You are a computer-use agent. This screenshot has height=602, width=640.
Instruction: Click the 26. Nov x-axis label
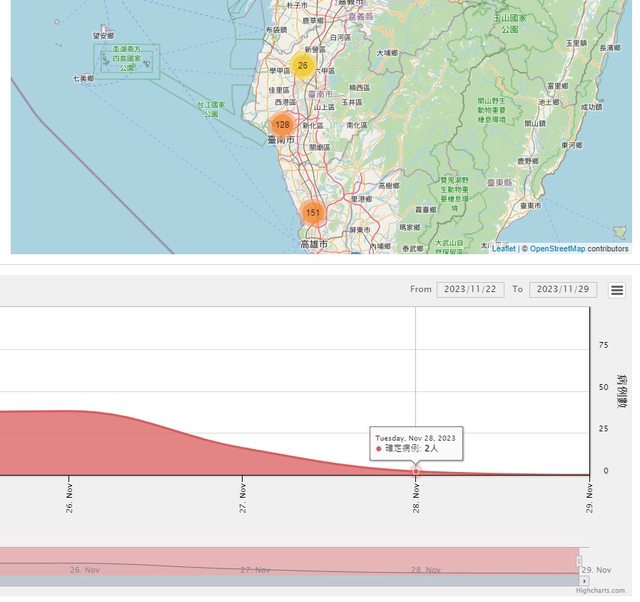(69, 498)
